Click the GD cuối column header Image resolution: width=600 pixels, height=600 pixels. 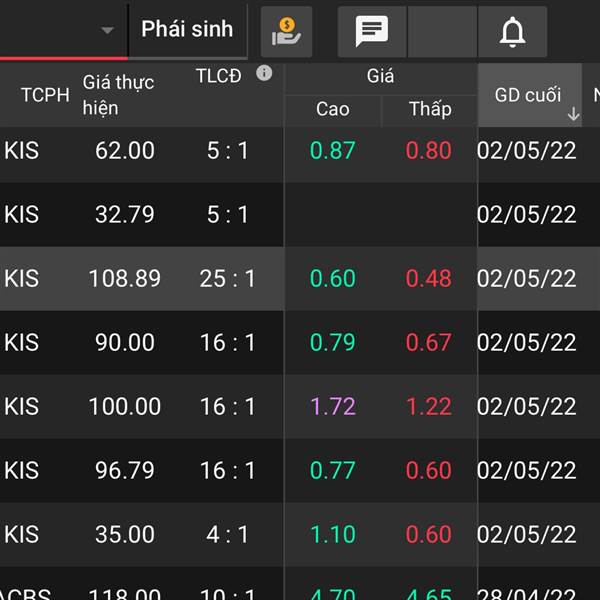[x=528, y=95]
